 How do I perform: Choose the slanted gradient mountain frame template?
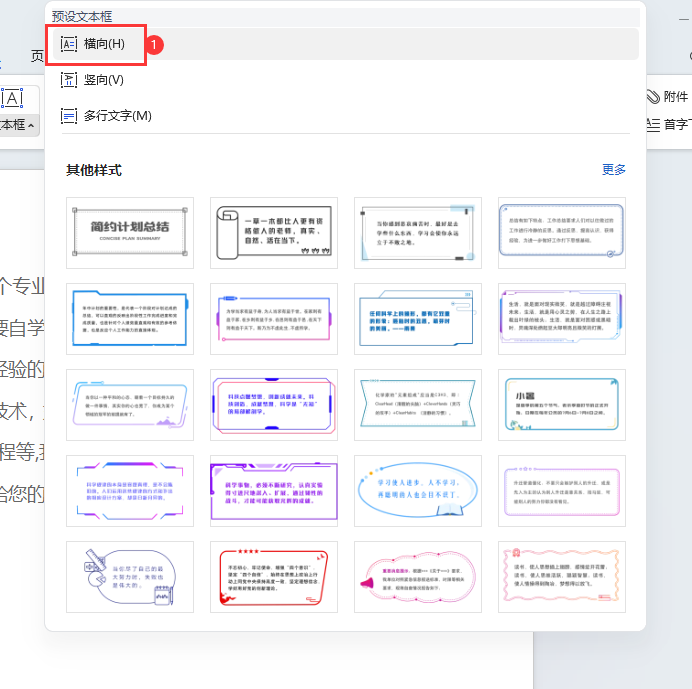coord(130,405)
